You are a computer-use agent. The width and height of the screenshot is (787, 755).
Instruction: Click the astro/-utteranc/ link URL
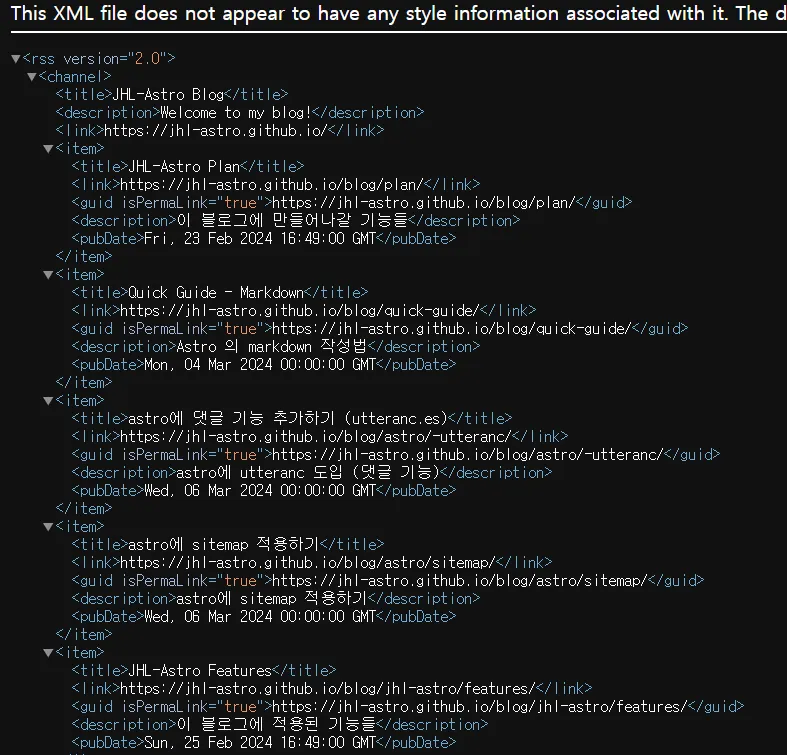coord(316,437)
